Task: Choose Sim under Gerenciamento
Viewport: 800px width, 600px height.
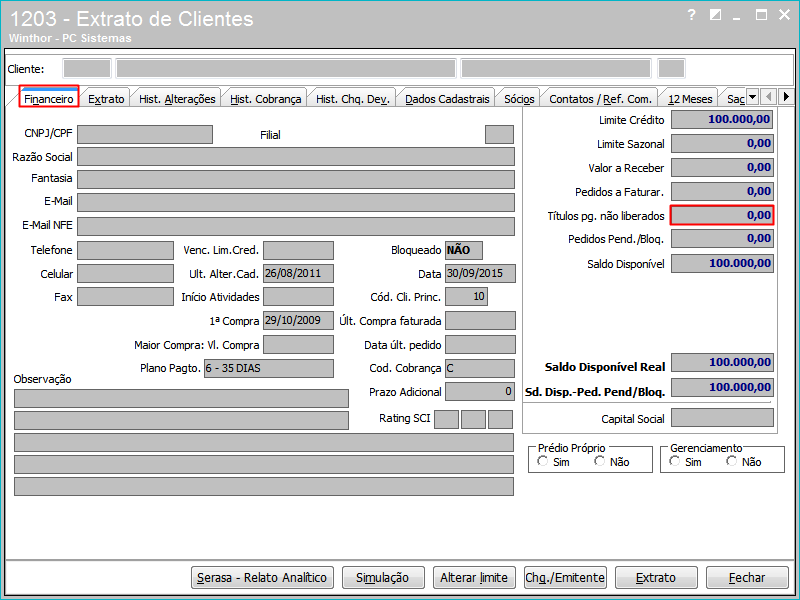Action: [x=674, y=461]
